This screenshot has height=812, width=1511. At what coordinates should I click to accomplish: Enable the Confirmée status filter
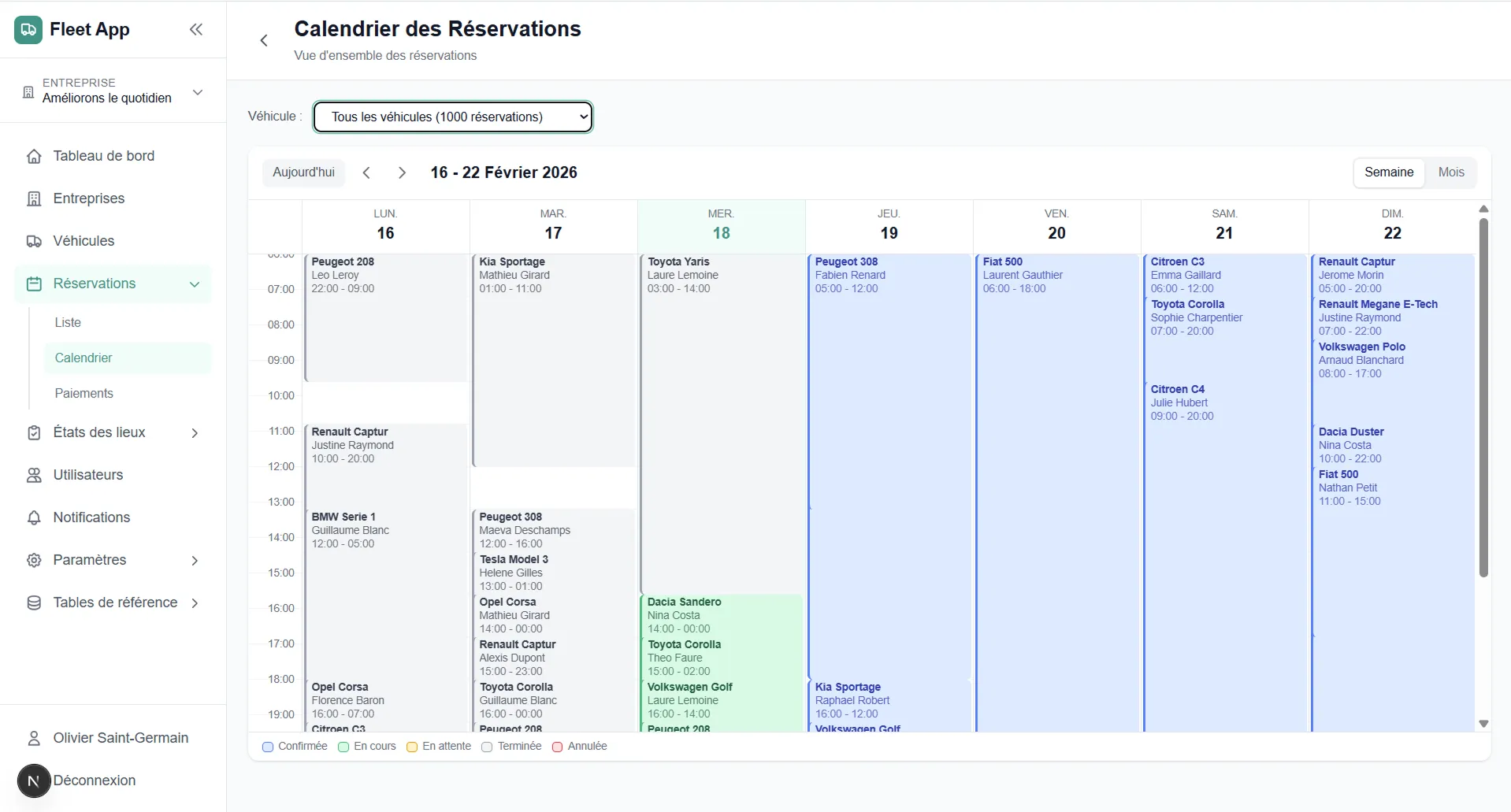(268, 747)
